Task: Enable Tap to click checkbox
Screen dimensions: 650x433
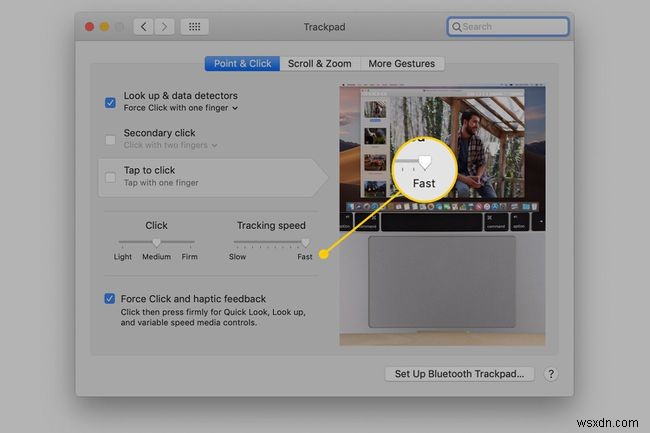Action: tap(110, 177)
